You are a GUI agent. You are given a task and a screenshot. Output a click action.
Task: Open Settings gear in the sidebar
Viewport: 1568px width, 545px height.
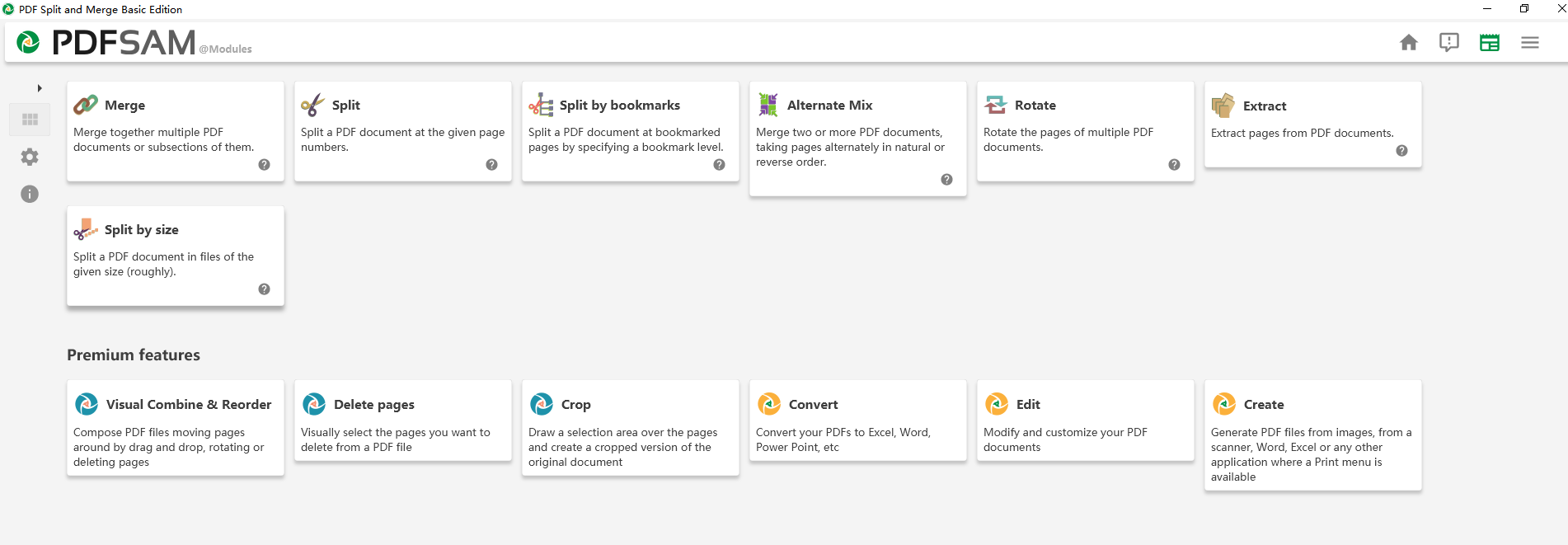pos(30,157)
